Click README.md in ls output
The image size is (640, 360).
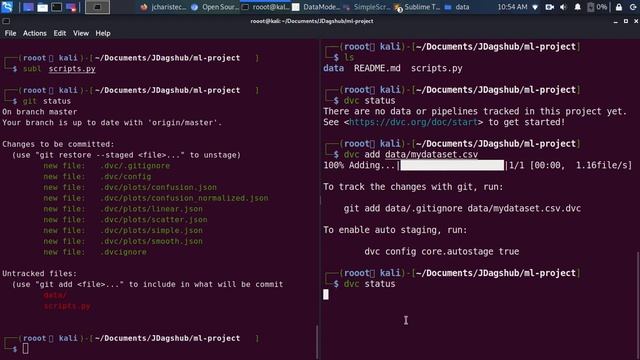click(x=377, y=68)
